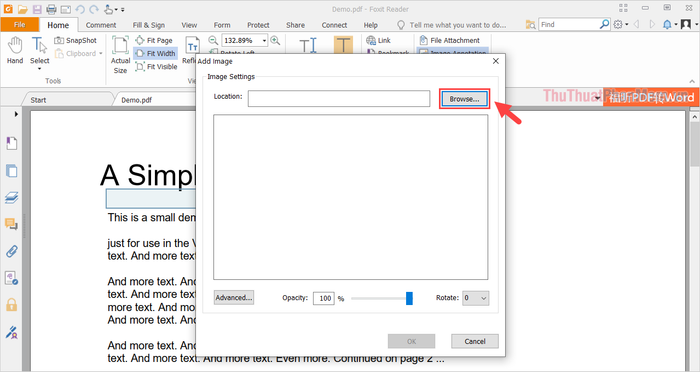Click the Print icon in quick access toolbar
This screenshot has height=372, width=700.
point(51,9)
